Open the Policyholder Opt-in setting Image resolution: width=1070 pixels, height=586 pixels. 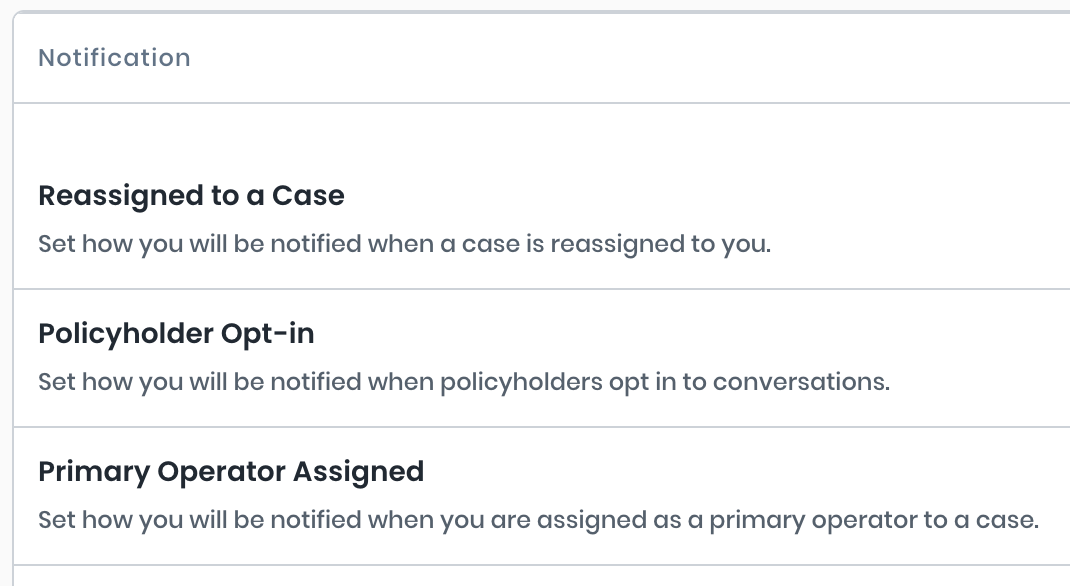[176, 334]
